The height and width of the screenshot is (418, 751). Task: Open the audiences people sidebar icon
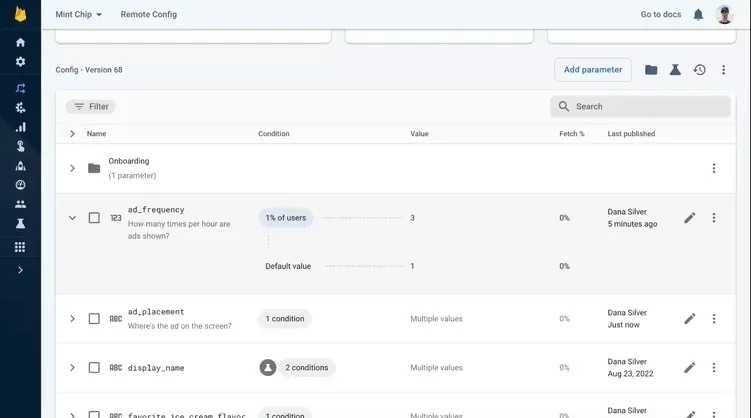click(x=20, y=204)
